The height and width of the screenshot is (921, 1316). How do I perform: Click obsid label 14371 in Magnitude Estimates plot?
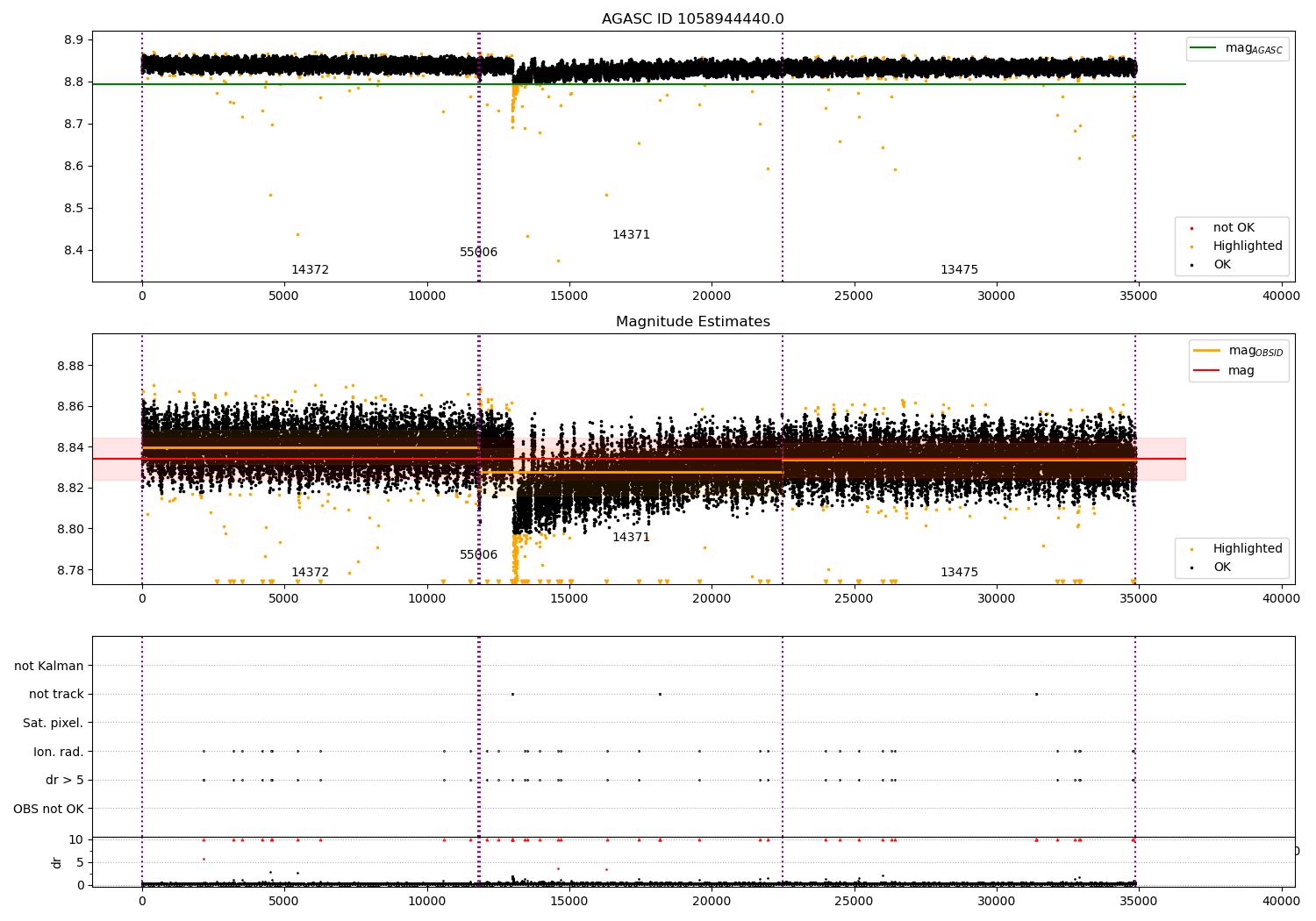click(x=631, y=538)
